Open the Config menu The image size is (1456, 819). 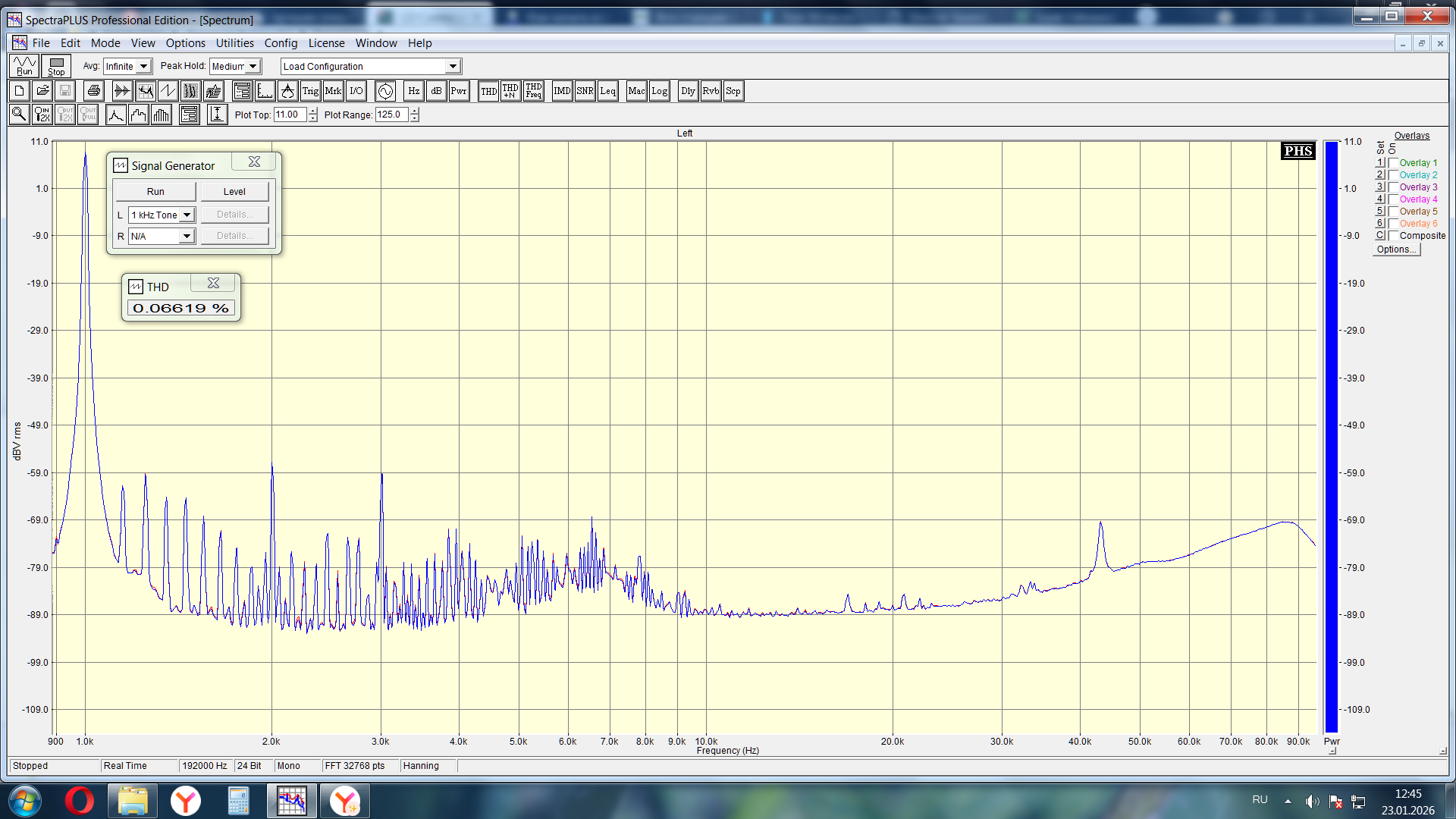[281, 43]
